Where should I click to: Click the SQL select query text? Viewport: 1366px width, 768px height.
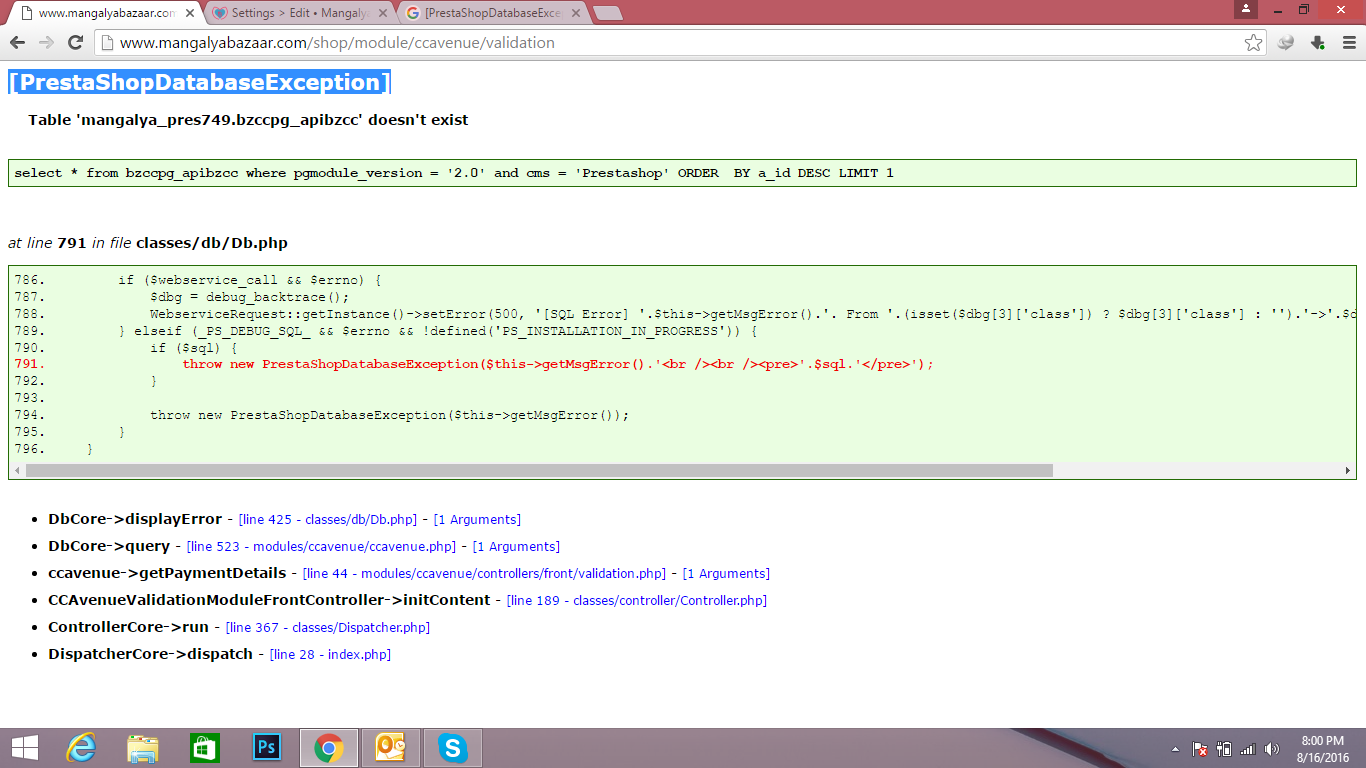(454, 173)
